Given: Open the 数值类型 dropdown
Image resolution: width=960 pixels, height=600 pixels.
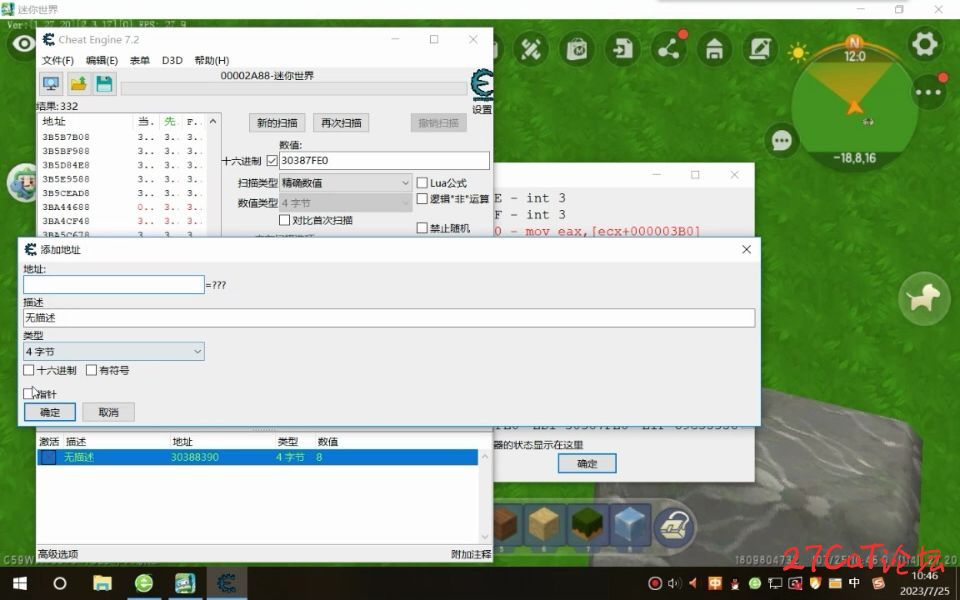Looking at the screenshot, I should tap(345, 203).
